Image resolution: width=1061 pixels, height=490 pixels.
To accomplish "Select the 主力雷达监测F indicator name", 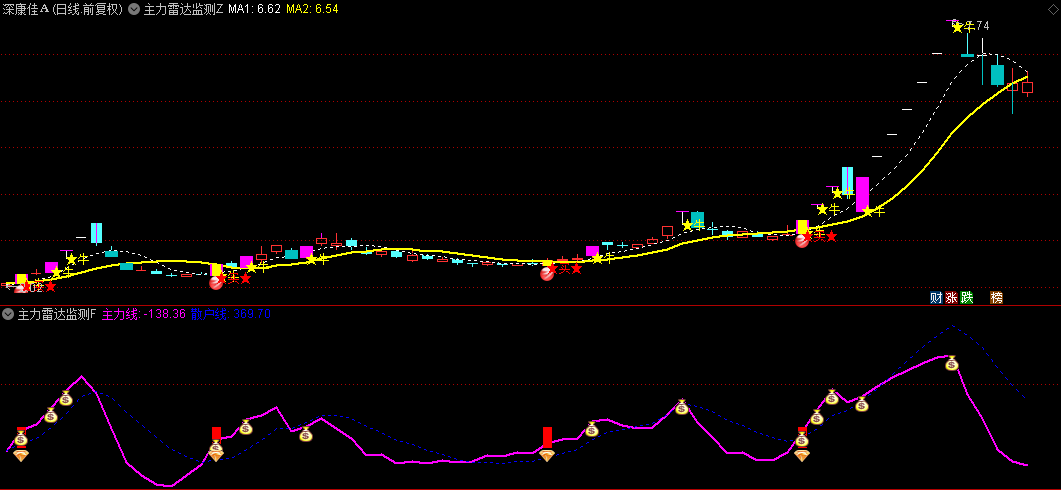I will [x=57, y=314].
